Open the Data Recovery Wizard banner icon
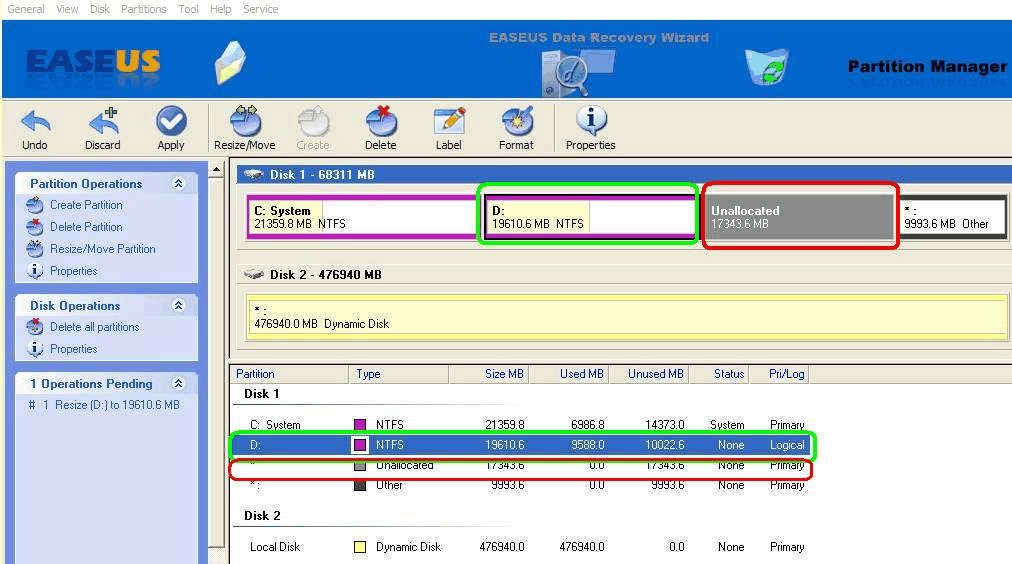 coord(576,72)
